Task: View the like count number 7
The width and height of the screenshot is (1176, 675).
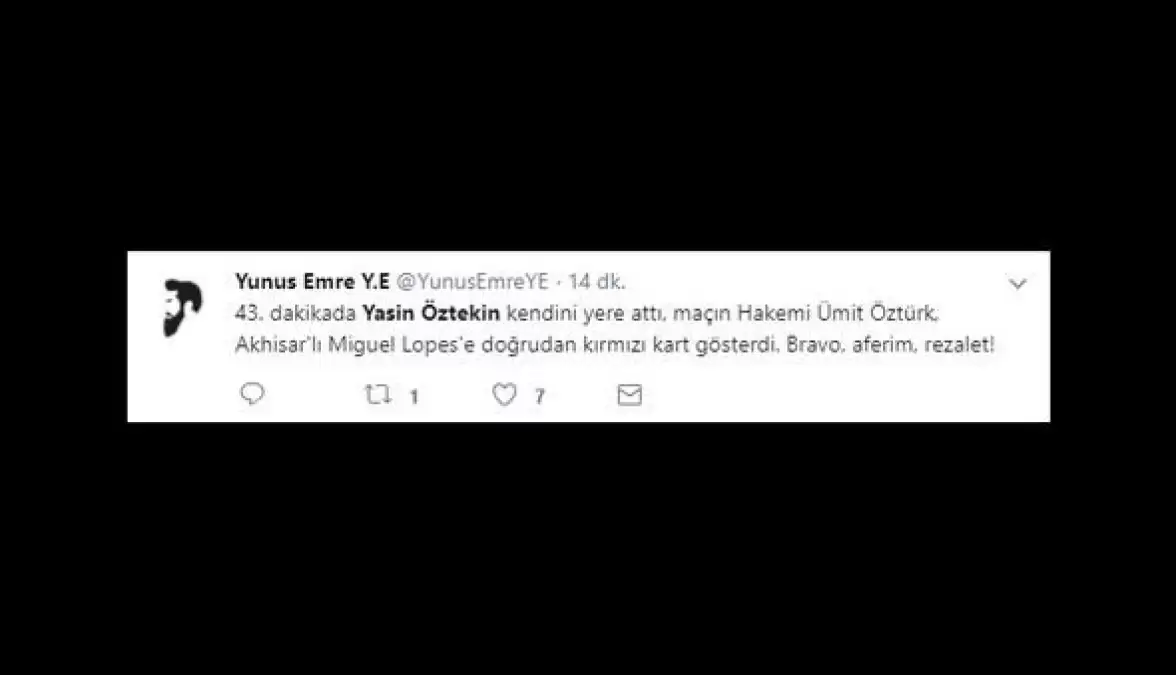Action: coord(539,396)
